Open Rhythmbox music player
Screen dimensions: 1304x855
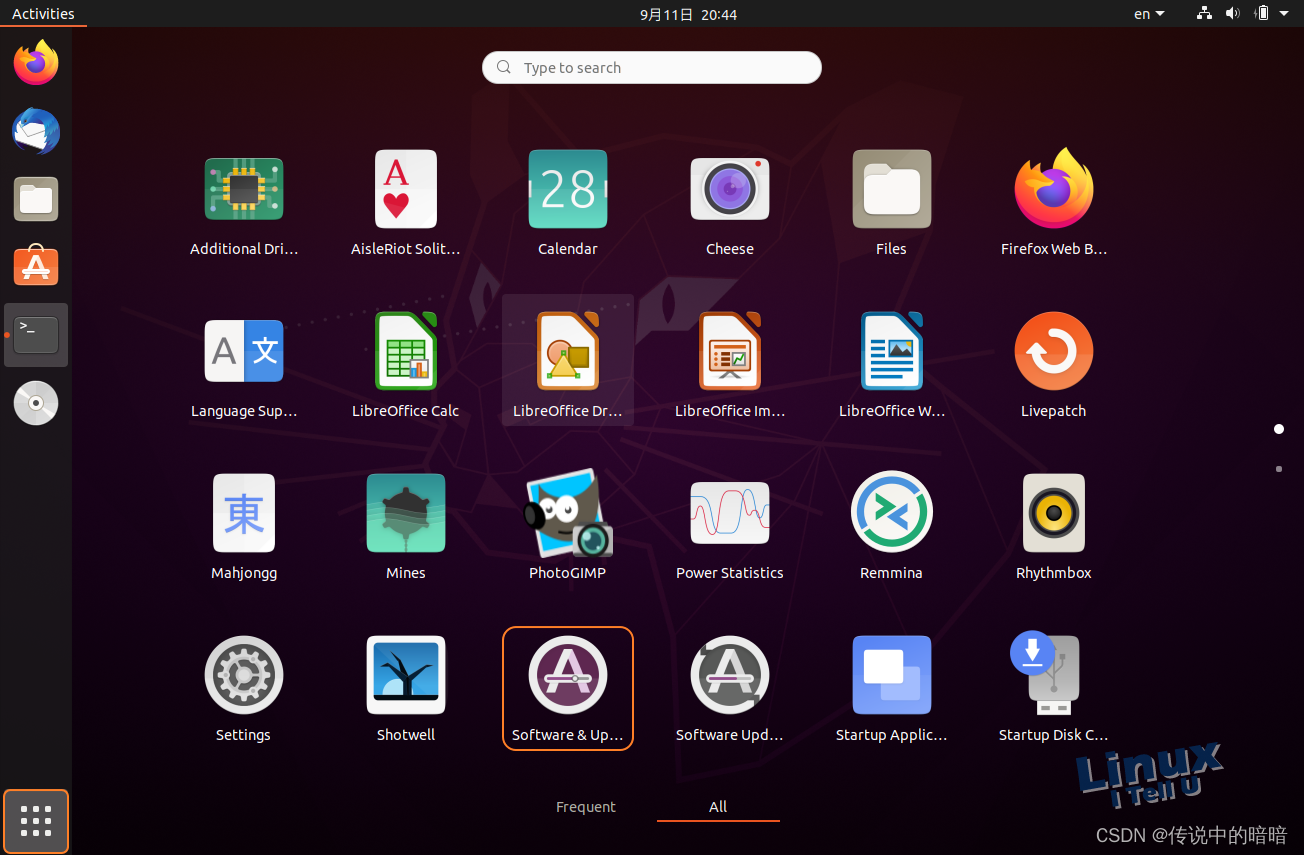click(x=1053, y=528)
